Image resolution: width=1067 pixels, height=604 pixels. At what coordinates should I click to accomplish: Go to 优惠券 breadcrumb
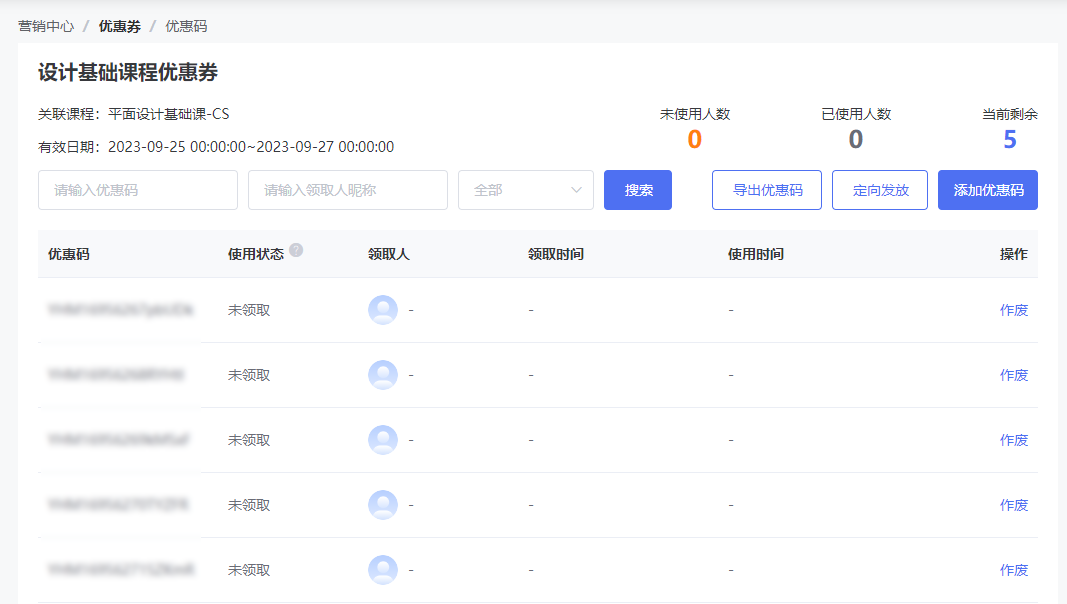pos(120,27)
